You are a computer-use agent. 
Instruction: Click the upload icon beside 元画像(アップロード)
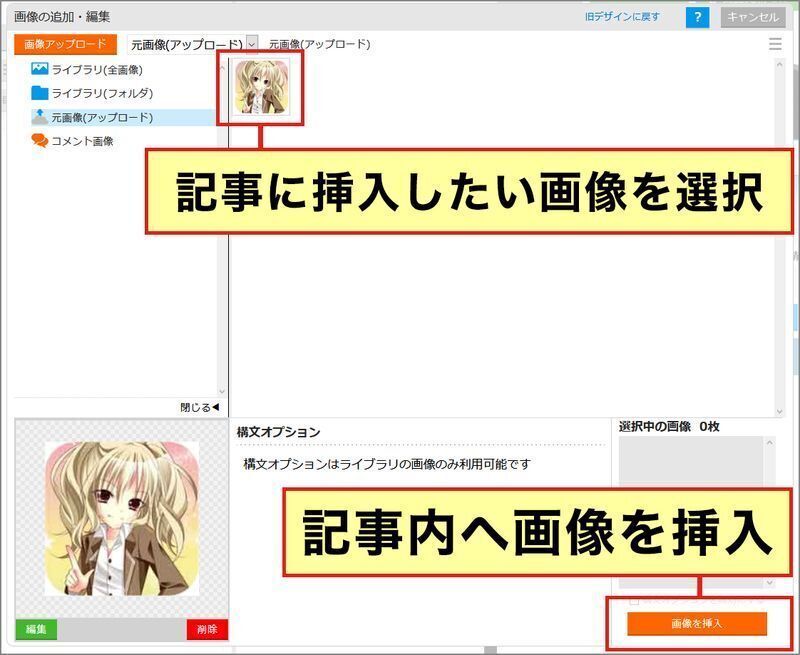coord(39,117)
